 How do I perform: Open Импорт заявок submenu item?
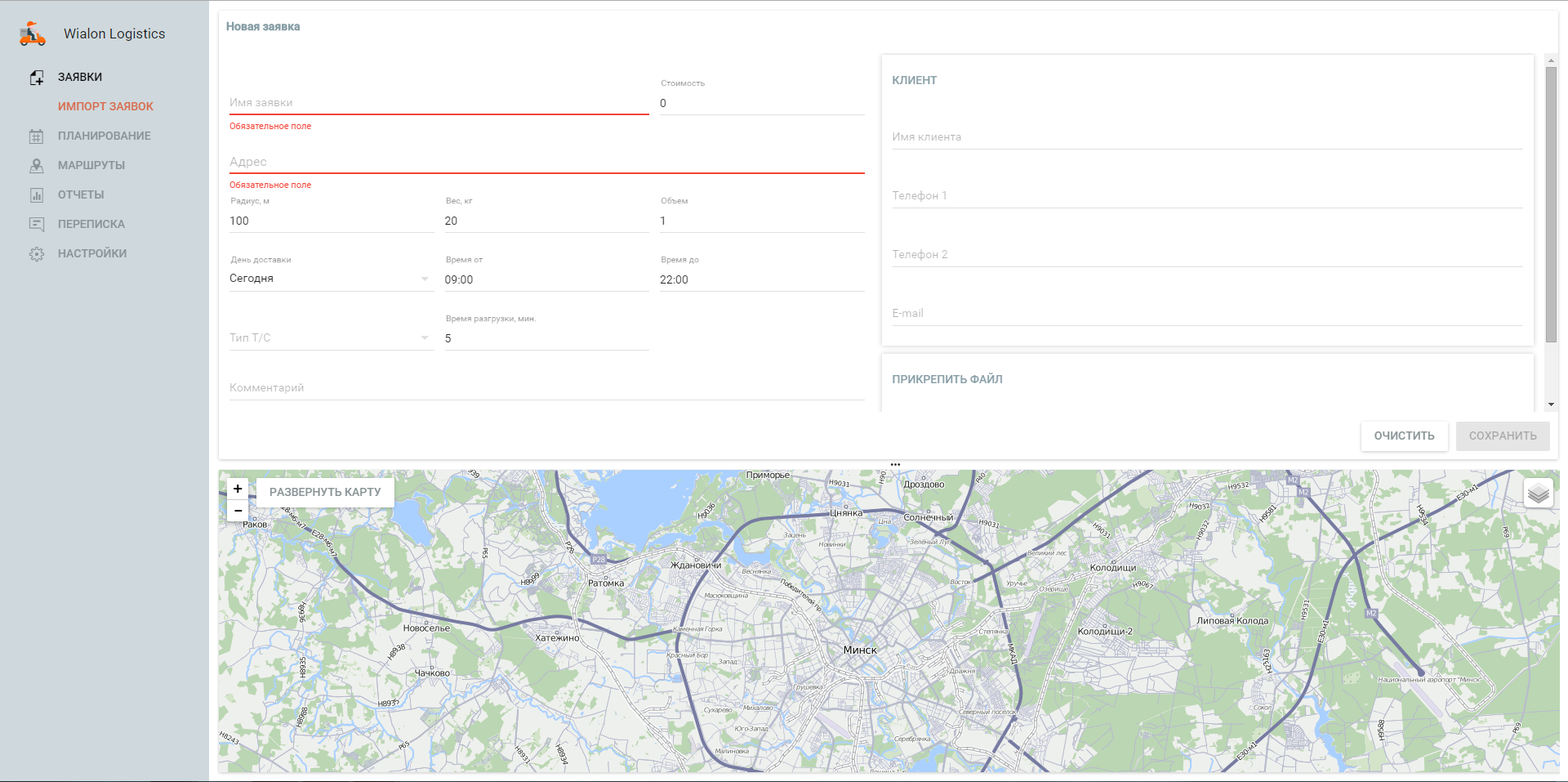click(105, 106)
